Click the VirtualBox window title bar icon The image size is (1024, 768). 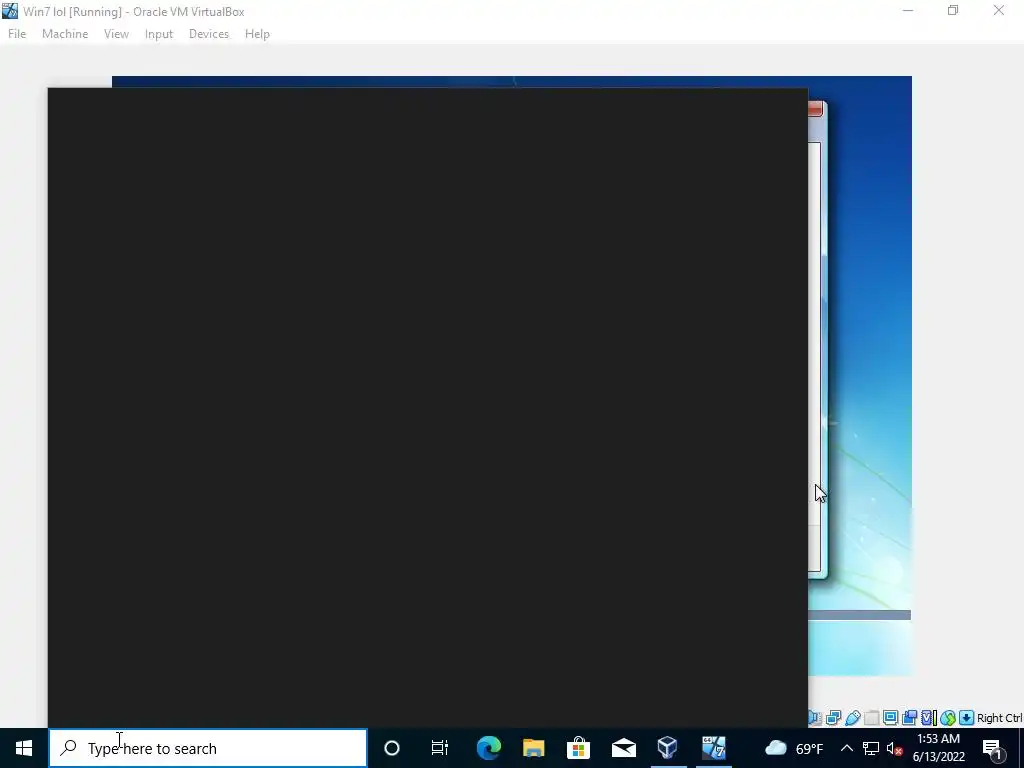pos(10,11)
